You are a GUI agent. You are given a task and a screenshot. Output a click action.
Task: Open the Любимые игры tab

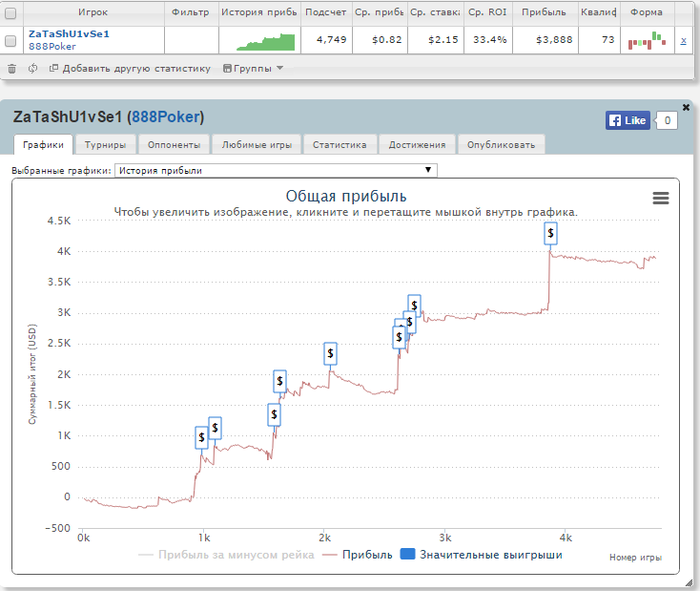coord(257,145)
